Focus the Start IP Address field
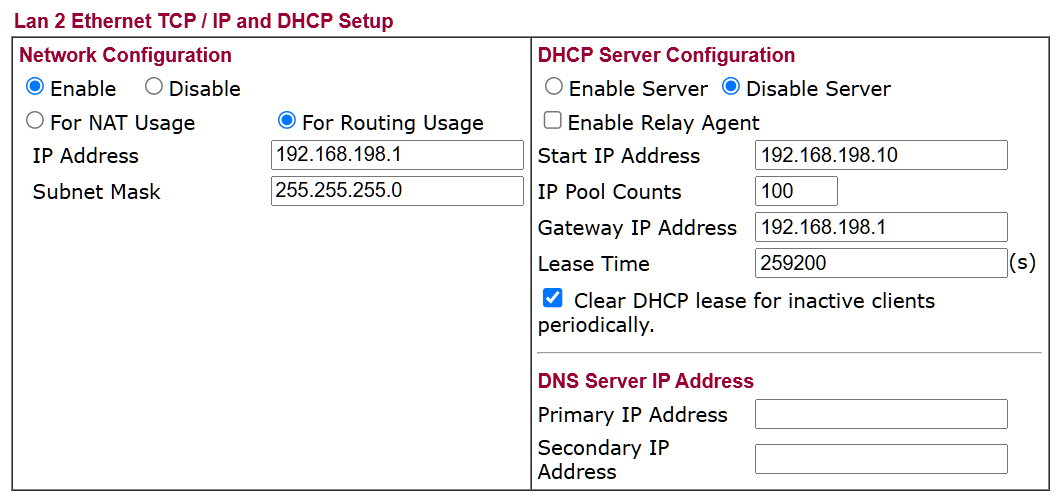Image resolution: width=1062 pixels, height=499 pixels. [x=880, y=155]
